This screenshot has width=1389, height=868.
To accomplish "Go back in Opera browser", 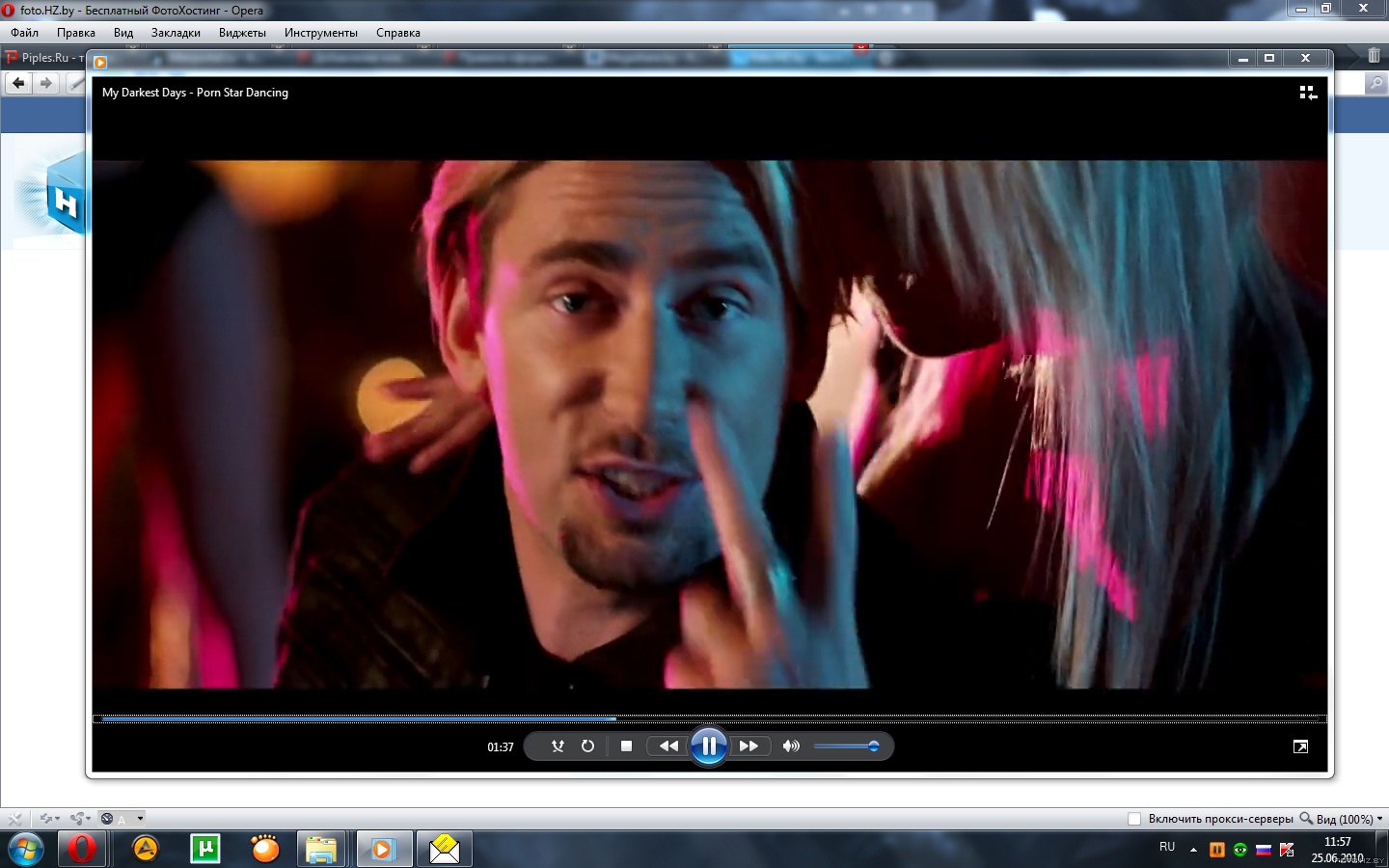I will 18,84.
